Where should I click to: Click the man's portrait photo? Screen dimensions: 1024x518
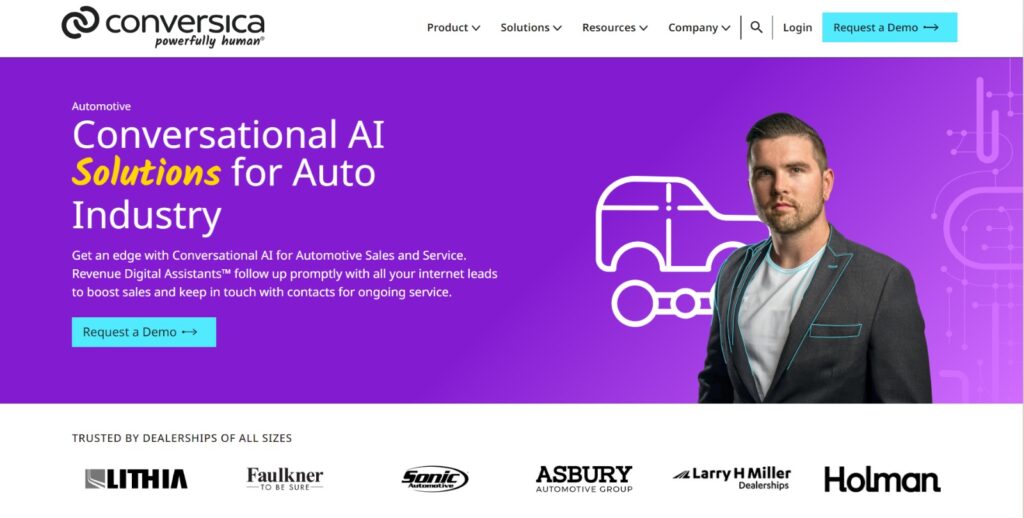tap(814, 258)
